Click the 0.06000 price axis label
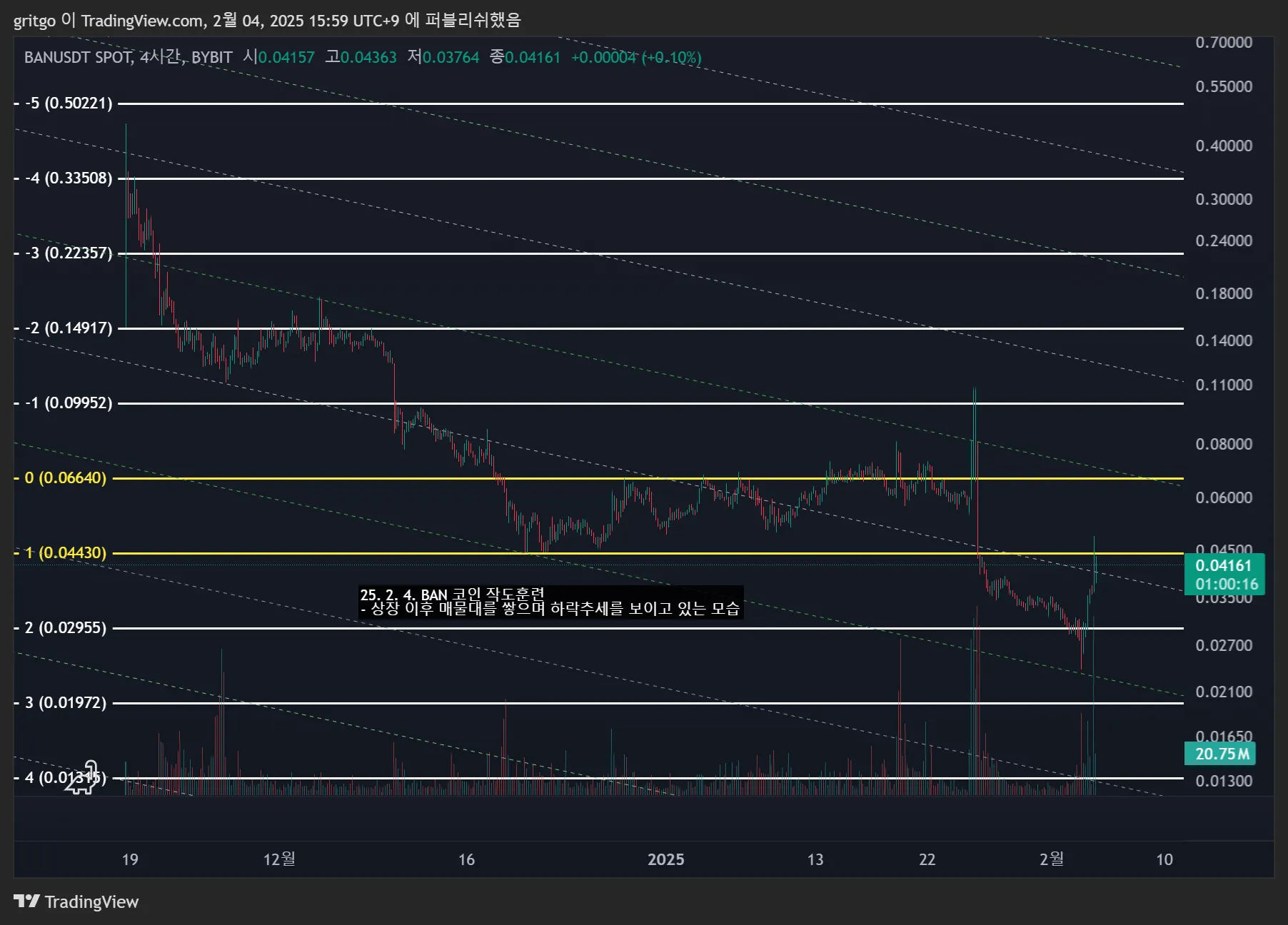 [1224, 497]
